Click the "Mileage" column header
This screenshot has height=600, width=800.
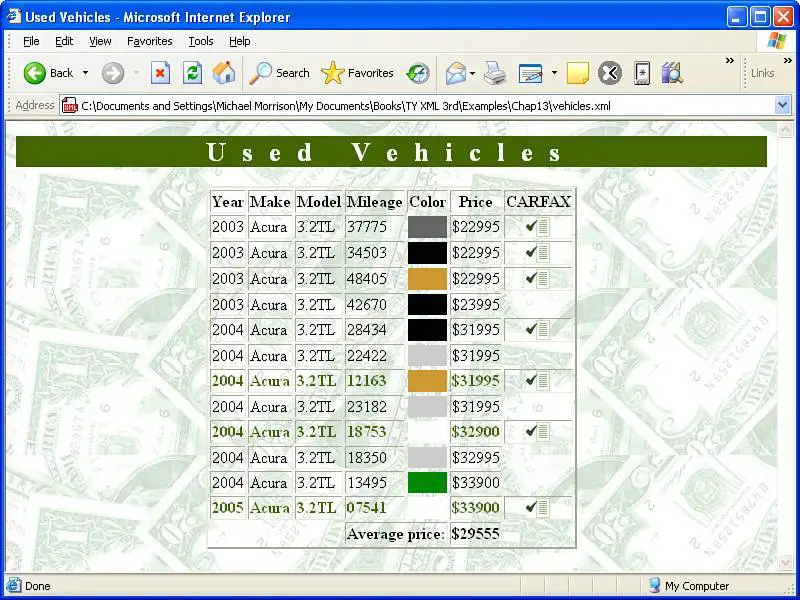point(374,202)
